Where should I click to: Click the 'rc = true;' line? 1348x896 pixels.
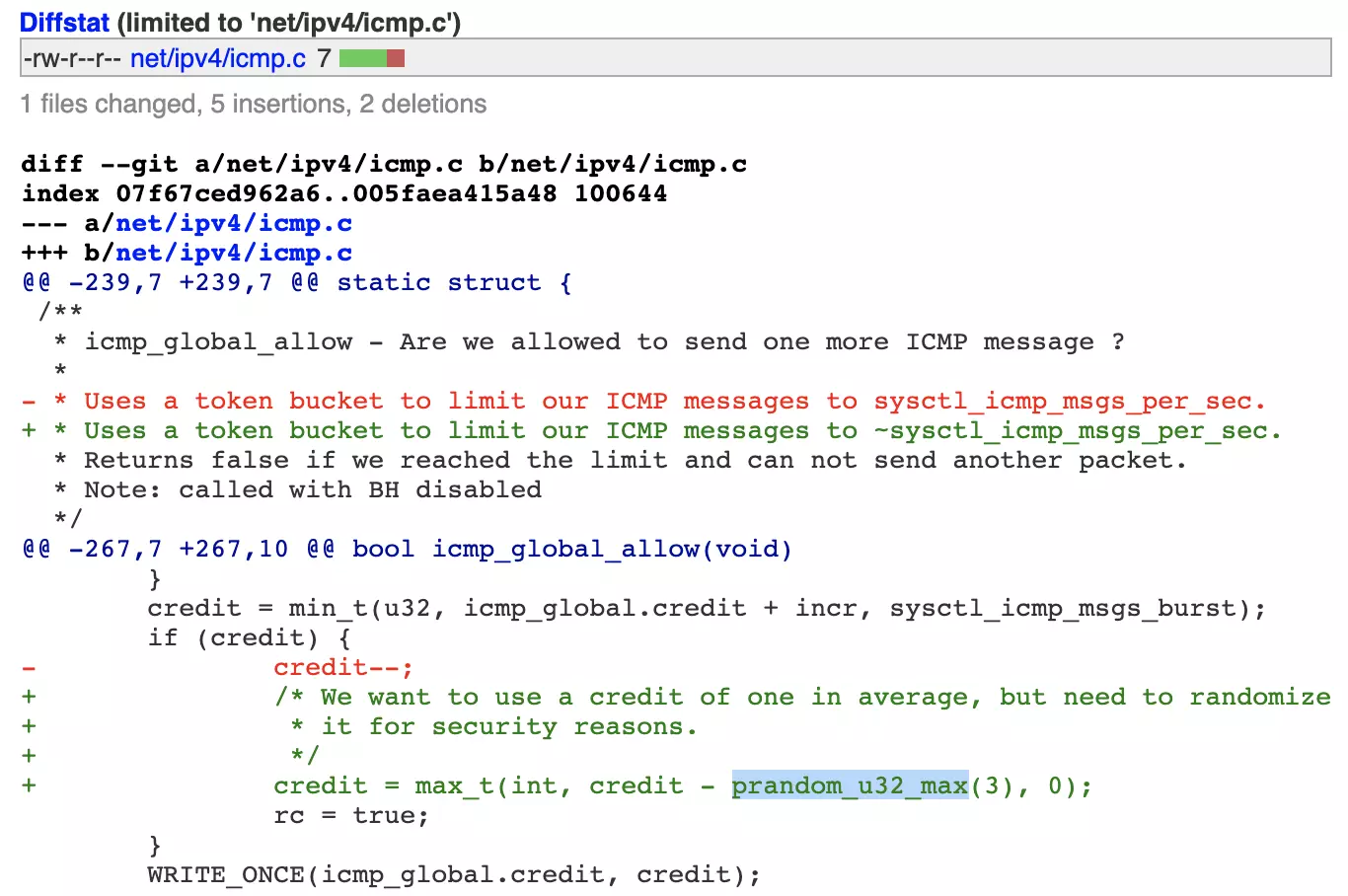coord(351,815)
